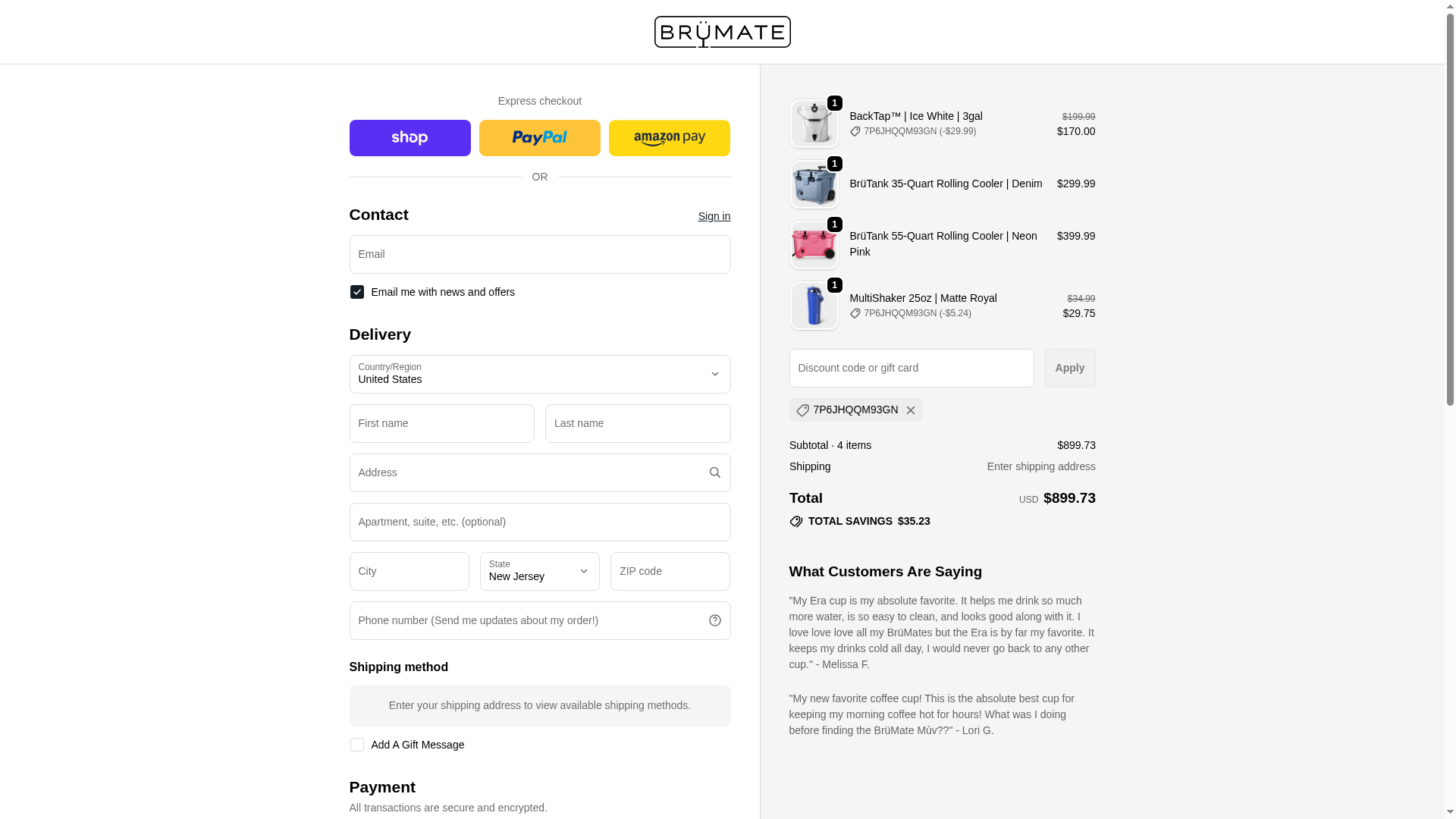Enable Add A Gift Message checkbox
The width and height of the screenshot is (1456, 819).
(x=357, y=745)
